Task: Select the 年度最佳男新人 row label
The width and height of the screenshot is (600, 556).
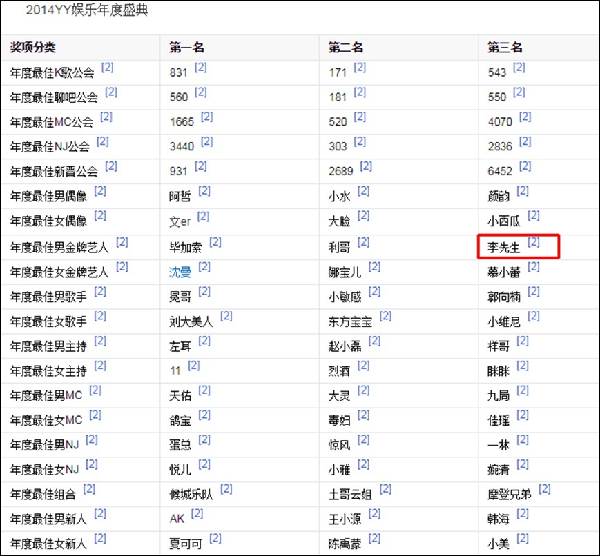Action: (48, 519)
